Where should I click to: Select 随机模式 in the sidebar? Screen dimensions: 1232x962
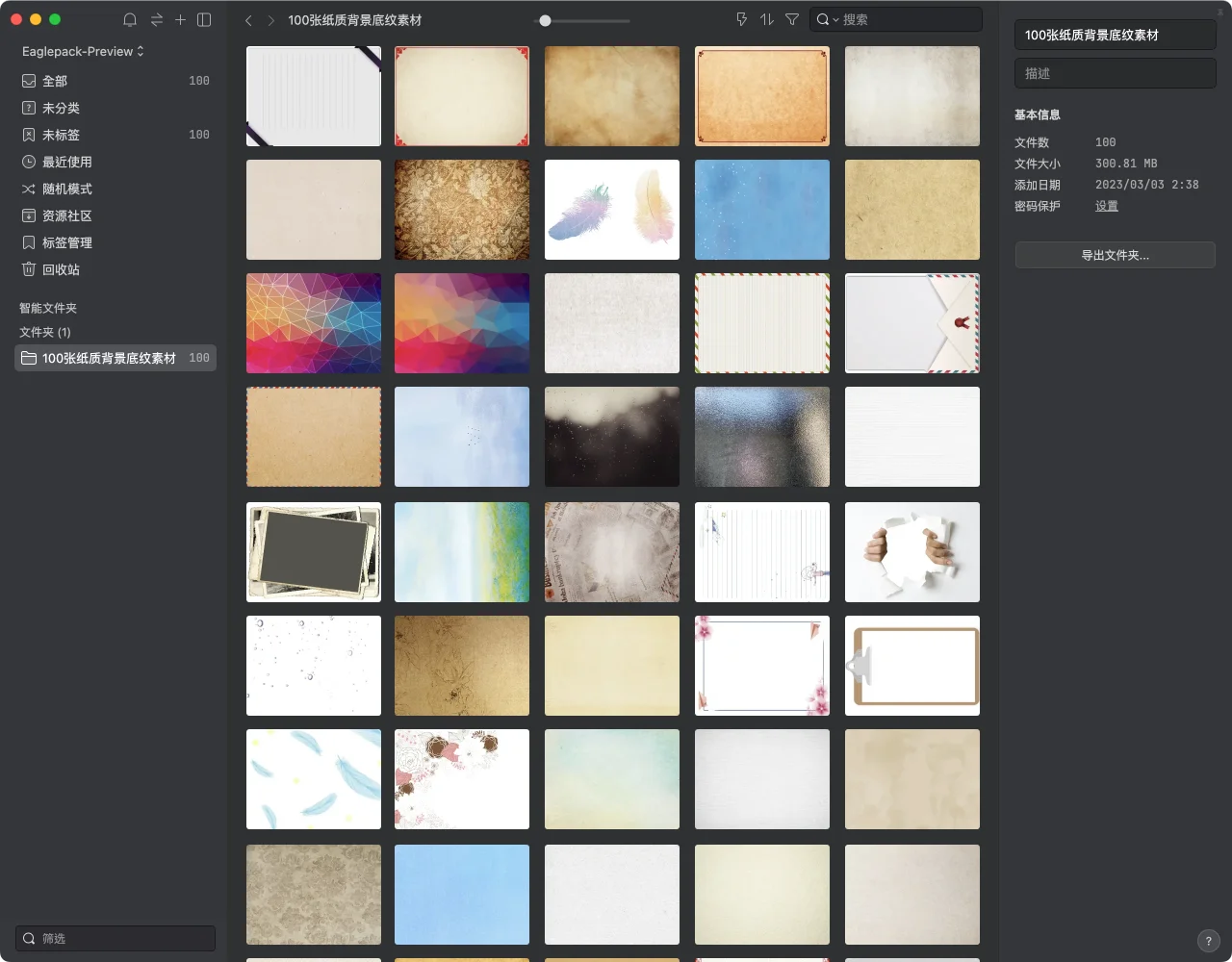pyautogui.click(x=66, y=189)
